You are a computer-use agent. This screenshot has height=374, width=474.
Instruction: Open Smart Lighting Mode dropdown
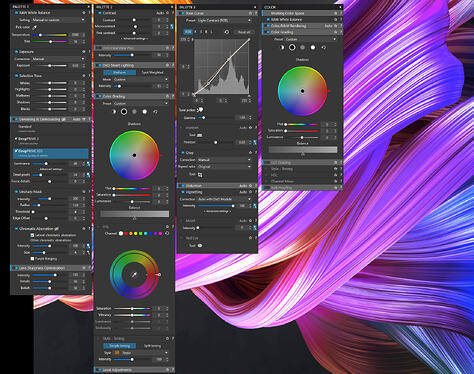(141, 79)
